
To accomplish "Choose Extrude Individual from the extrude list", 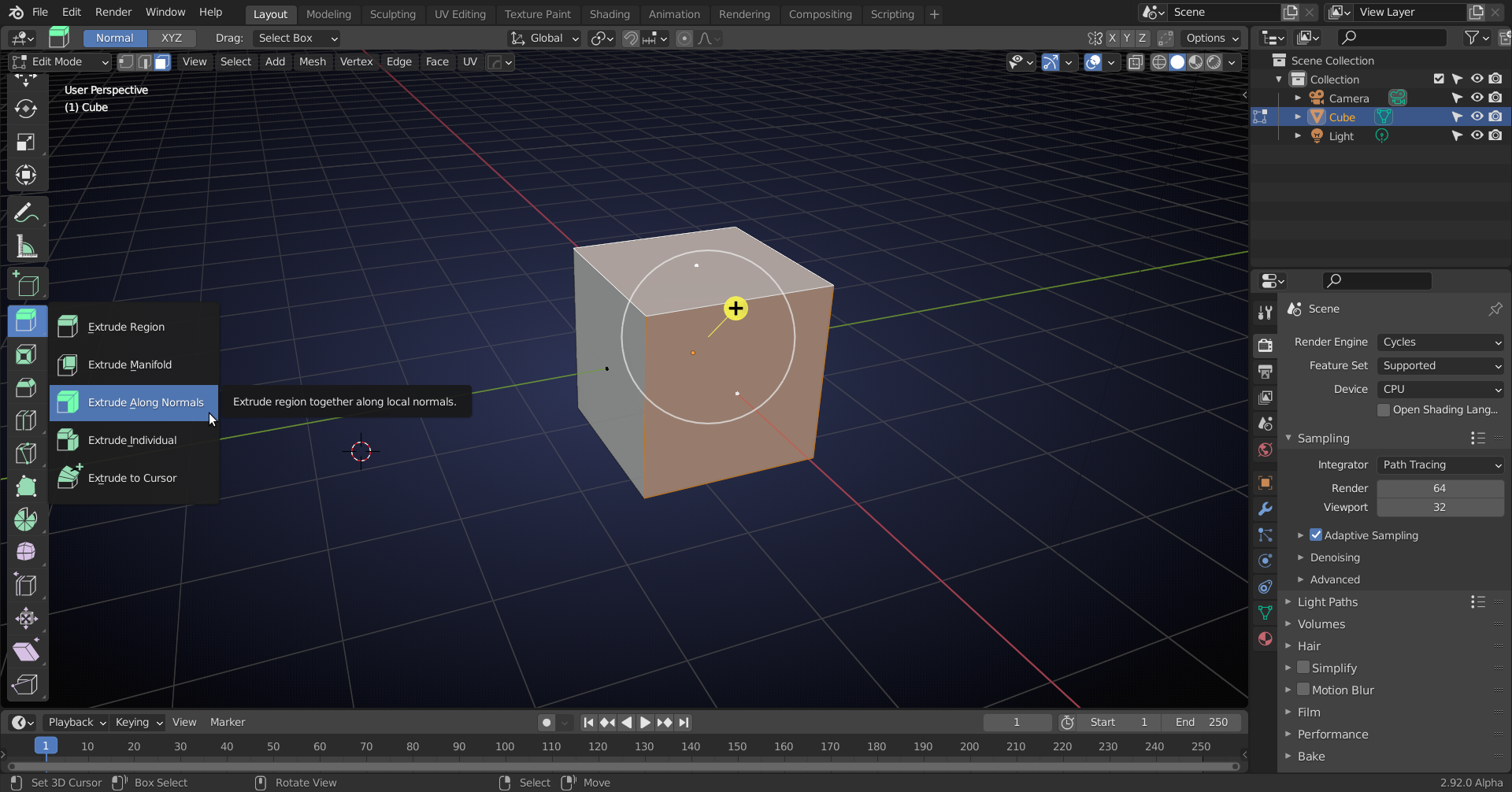I will tap(134, 439).
